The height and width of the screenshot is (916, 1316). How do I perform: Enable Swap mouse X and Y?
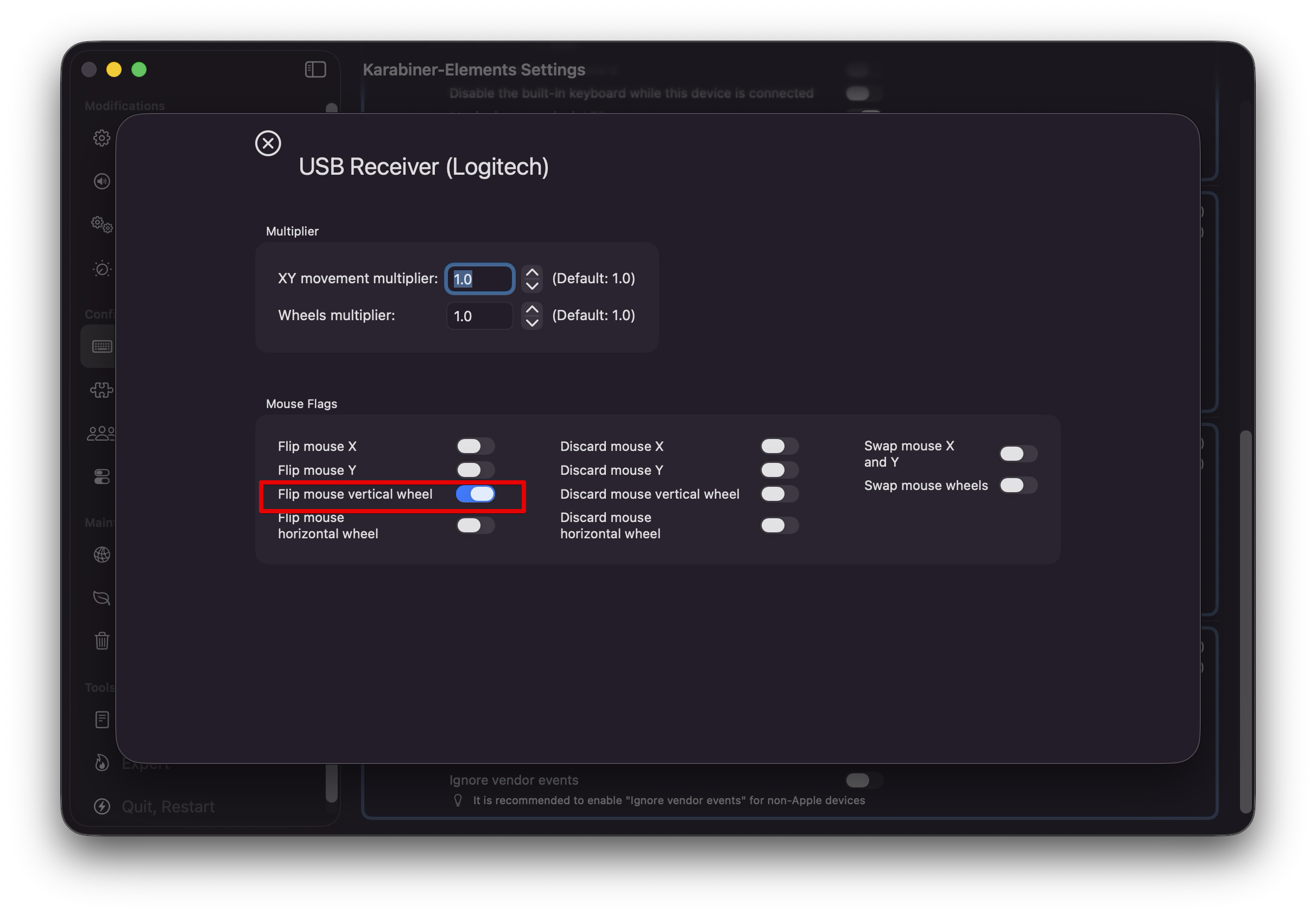point(1018,454)
